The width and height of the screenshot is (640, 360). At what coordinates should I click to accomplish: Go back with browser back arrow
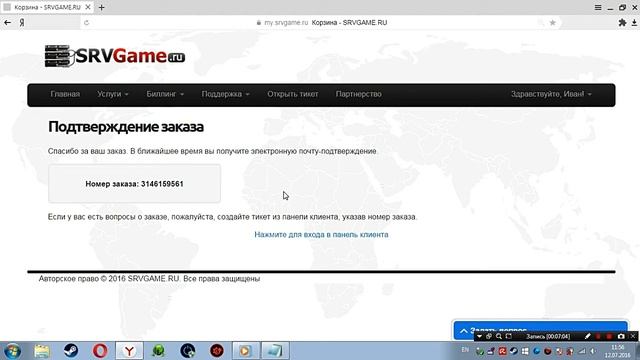coord(7,22)
